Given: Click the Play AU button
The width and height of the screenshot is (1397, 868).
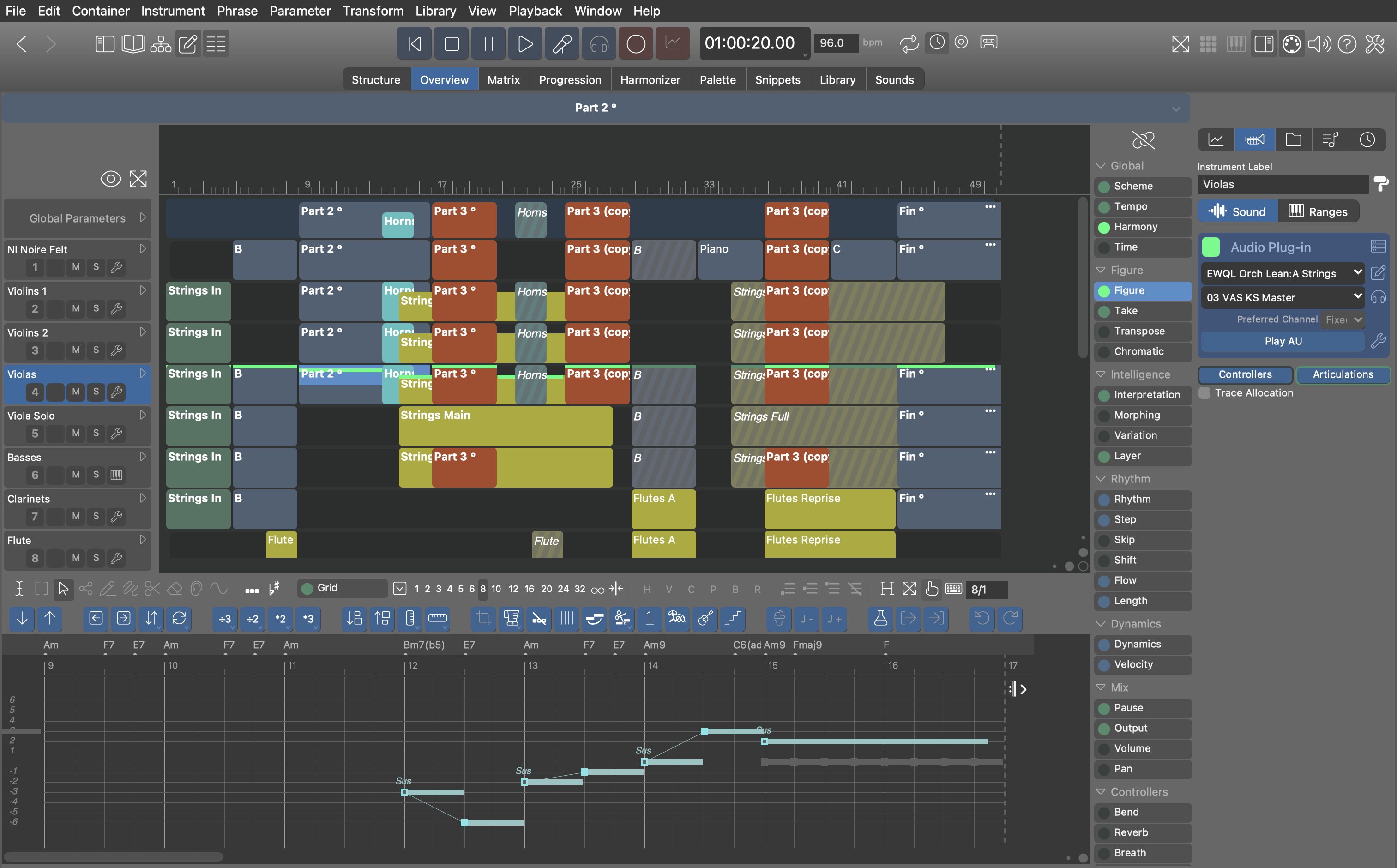Looking at the screenshot, I should (x=1283, y=340).
